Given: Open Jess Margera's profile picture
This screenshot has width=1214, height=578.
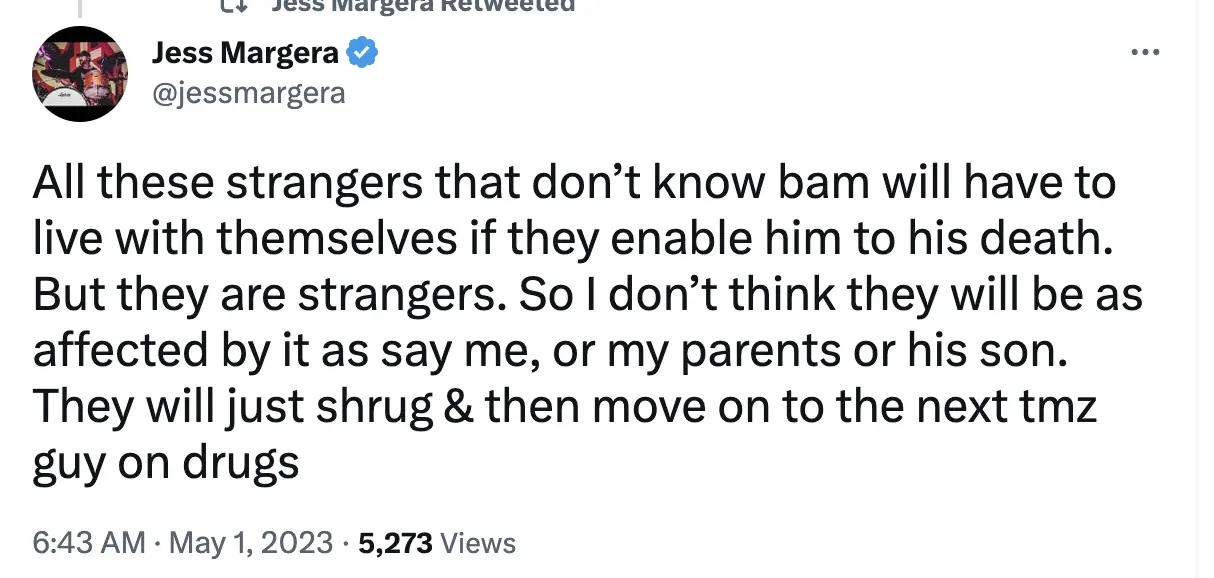Looking at the screenshot, I should [x=80, y=74].
